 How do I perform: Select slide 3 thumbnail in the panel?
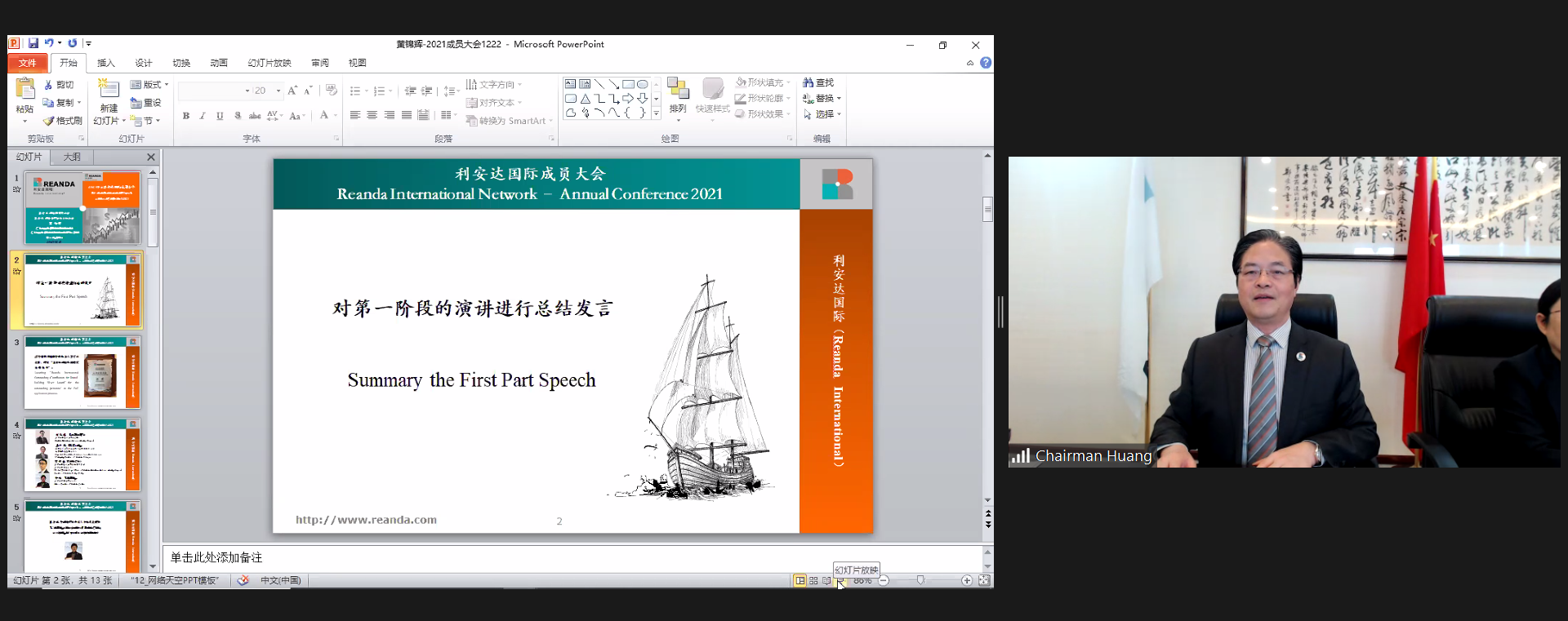(x=82, y=372)
